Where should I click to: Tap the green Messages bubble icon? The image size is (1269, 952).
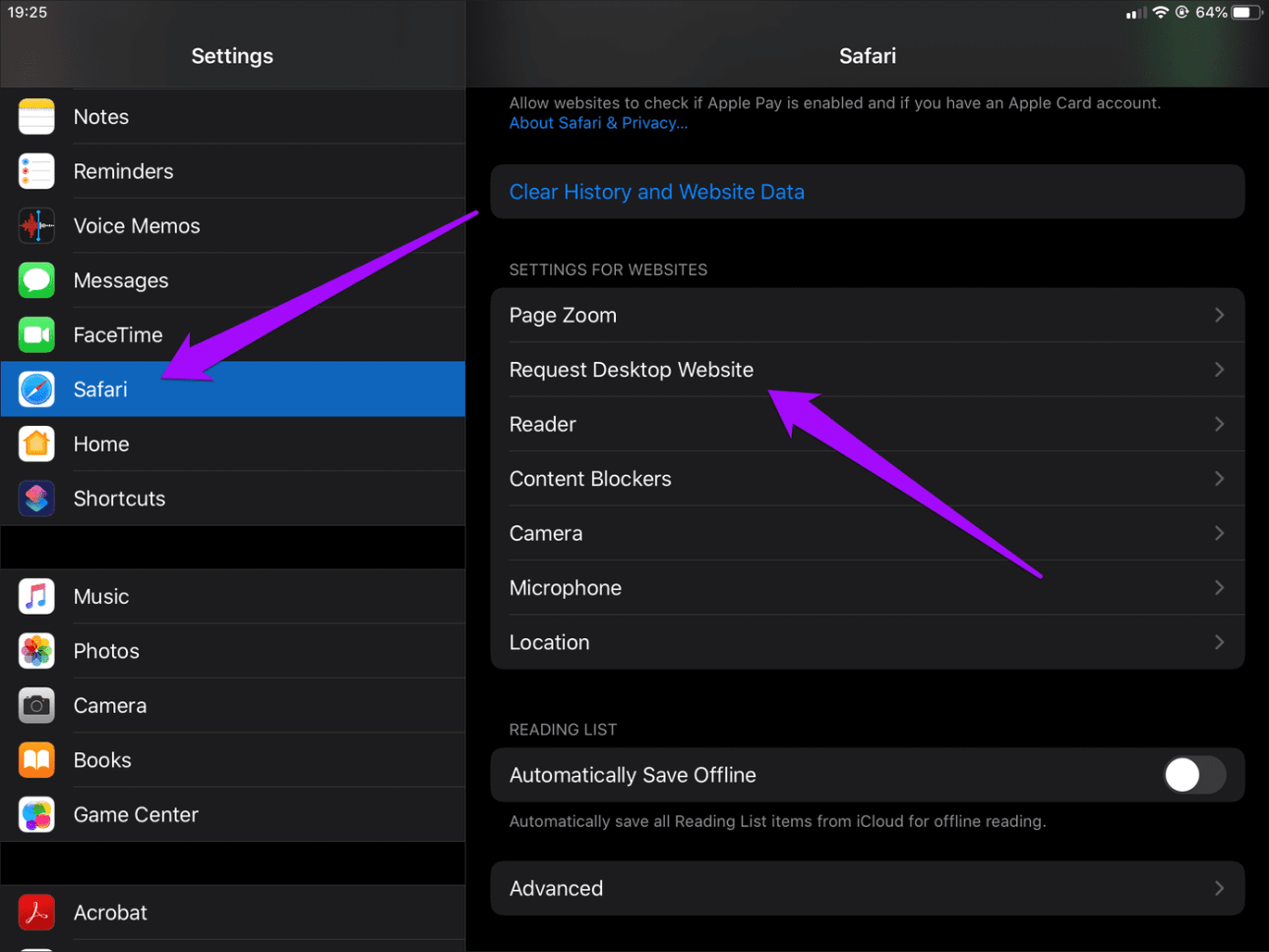click(36, 280)
